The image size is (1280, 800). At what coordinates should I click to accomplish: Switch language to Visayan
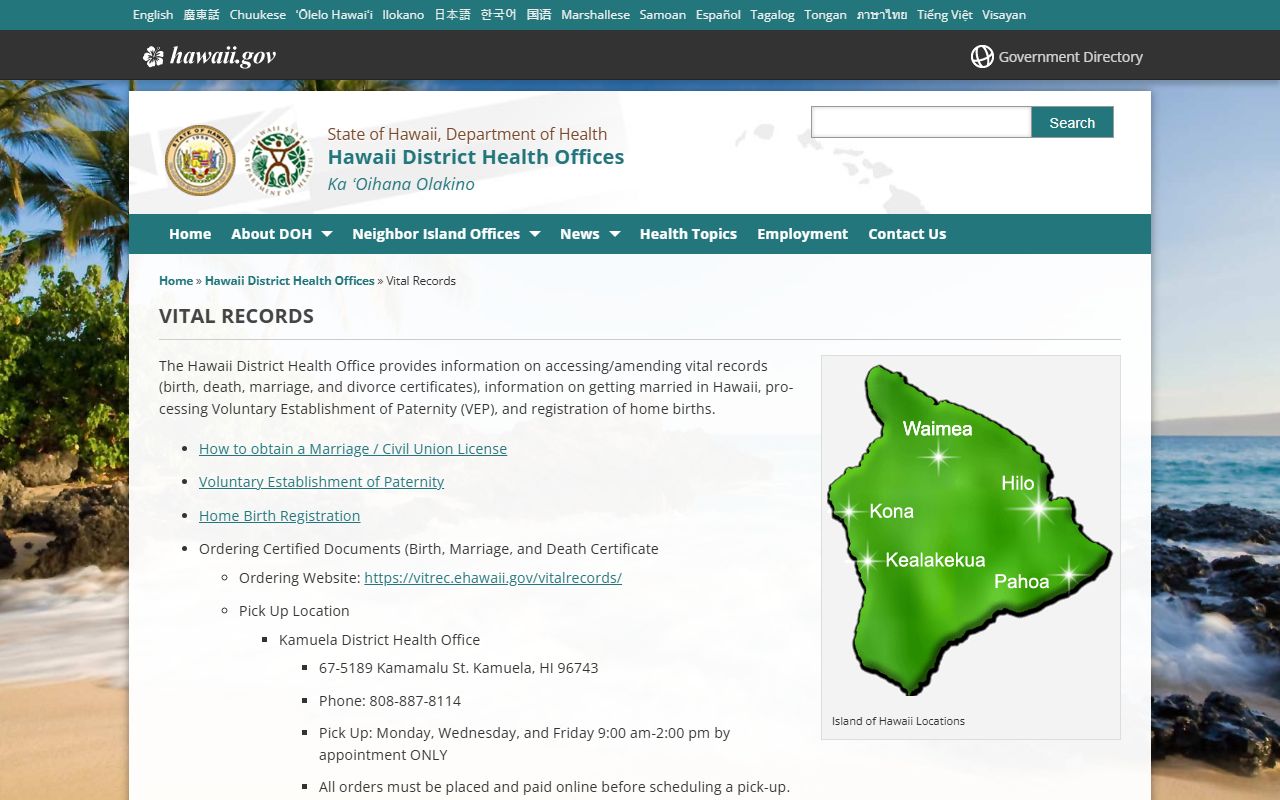1004,15
